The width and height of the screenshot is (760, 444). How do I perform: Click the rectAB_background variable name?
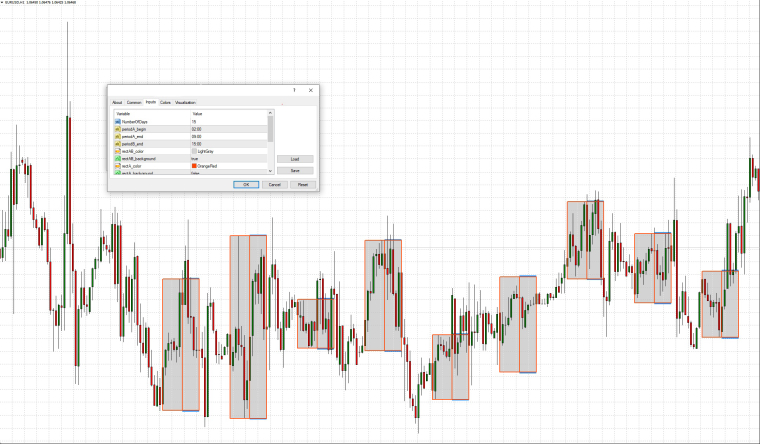[x=139, y=159]
